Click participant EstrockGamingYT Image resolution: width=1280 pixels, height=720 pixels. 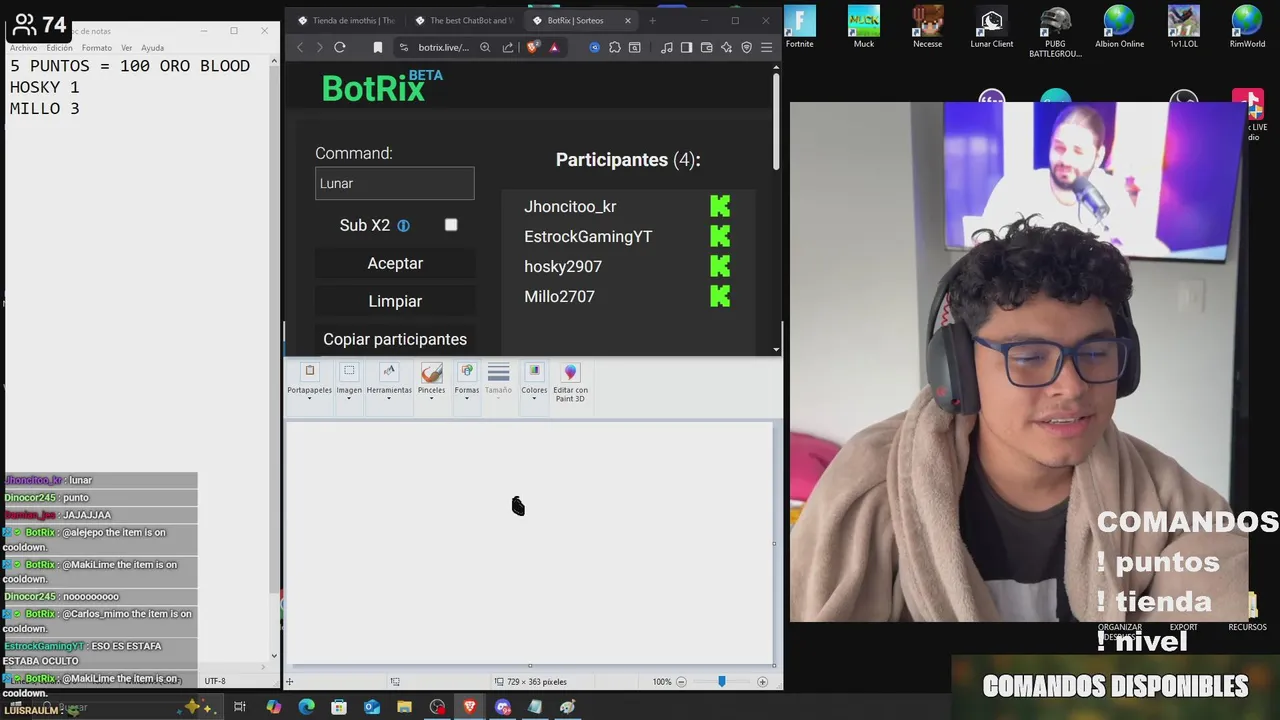coord(588,236)
